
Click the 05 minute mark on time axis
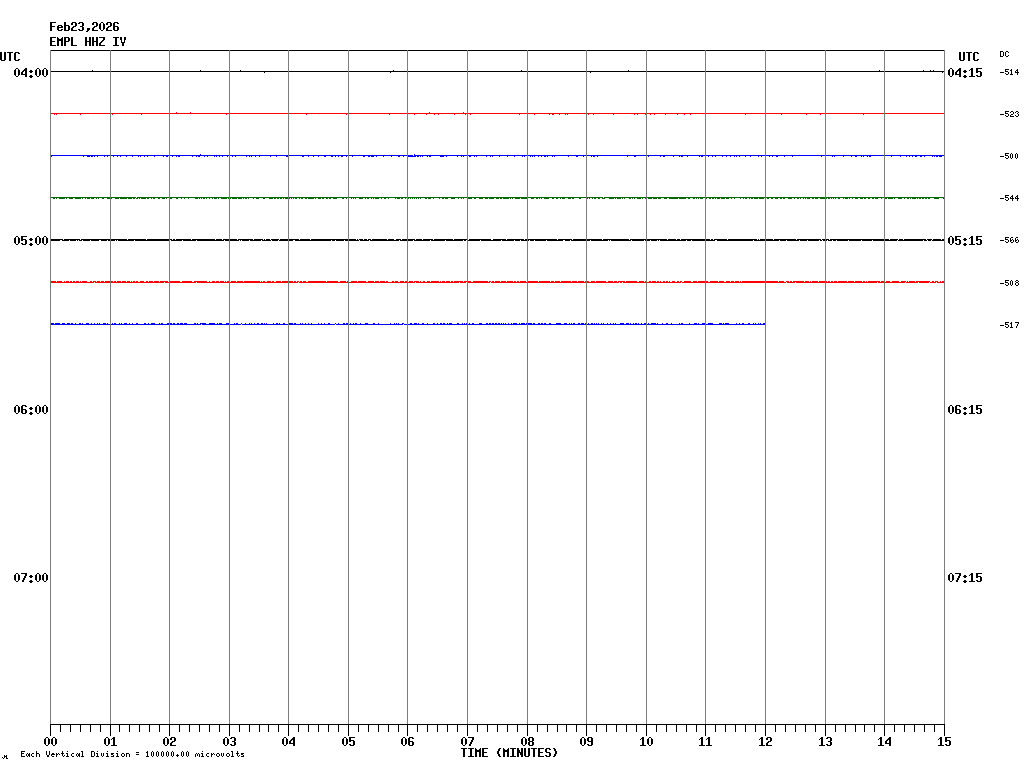[x=348, y=742]
